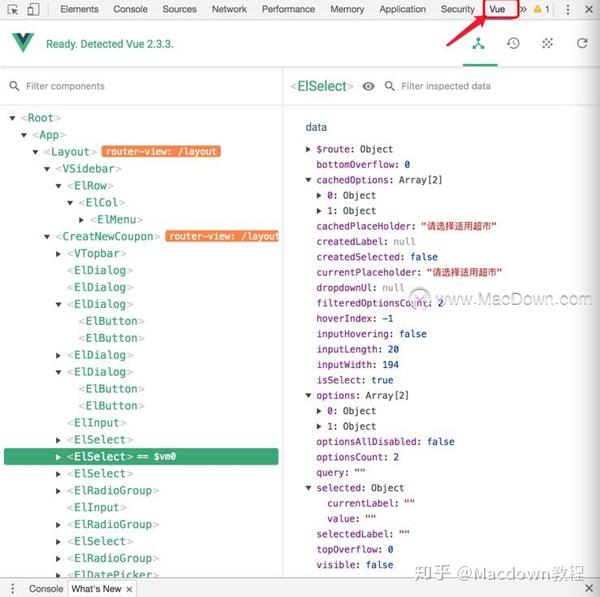Toggle the device toolbar icon
Screen dimensions: 600x597
33,9
